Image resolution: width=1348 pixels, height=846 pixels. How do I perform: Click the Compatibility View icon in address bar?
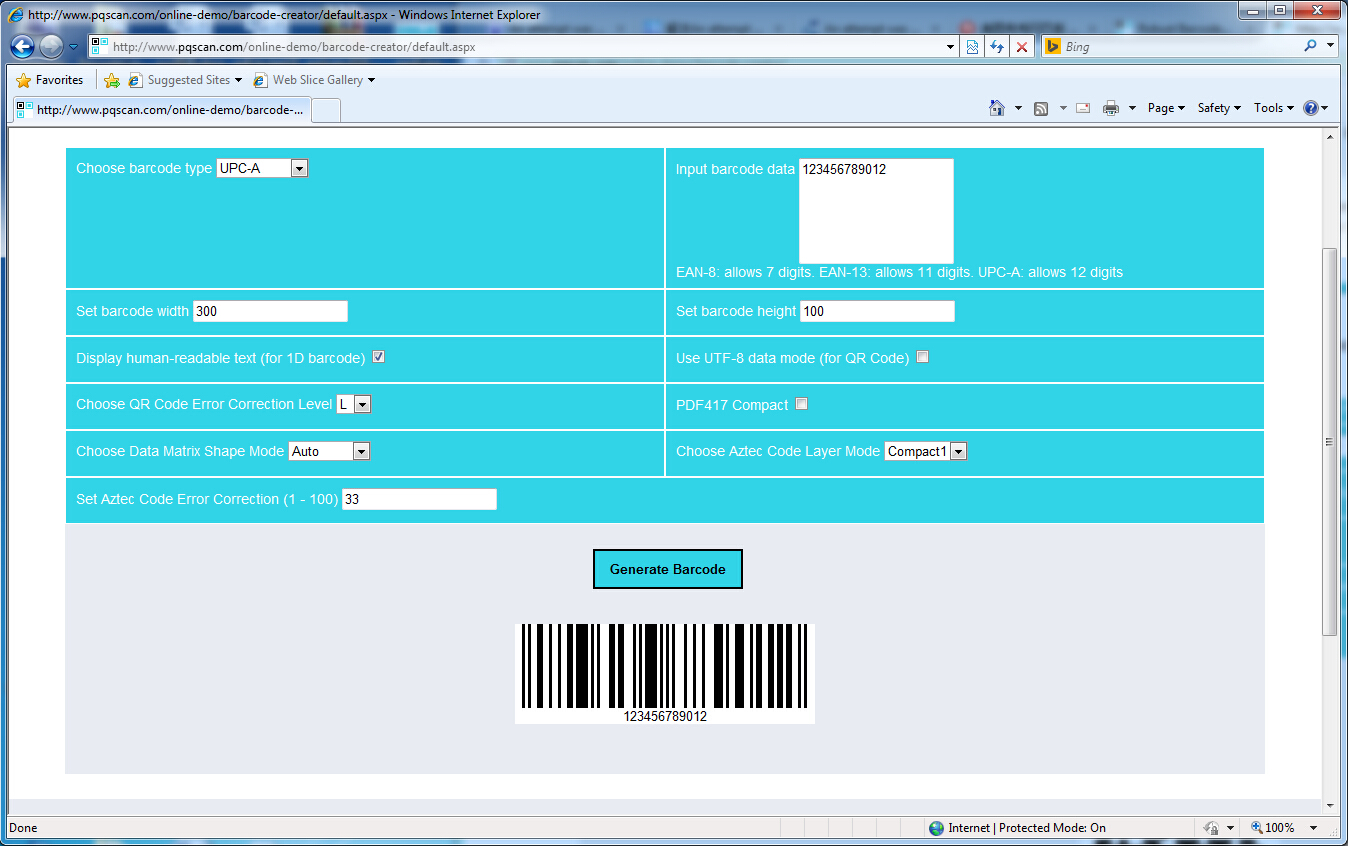coord(972,46)
